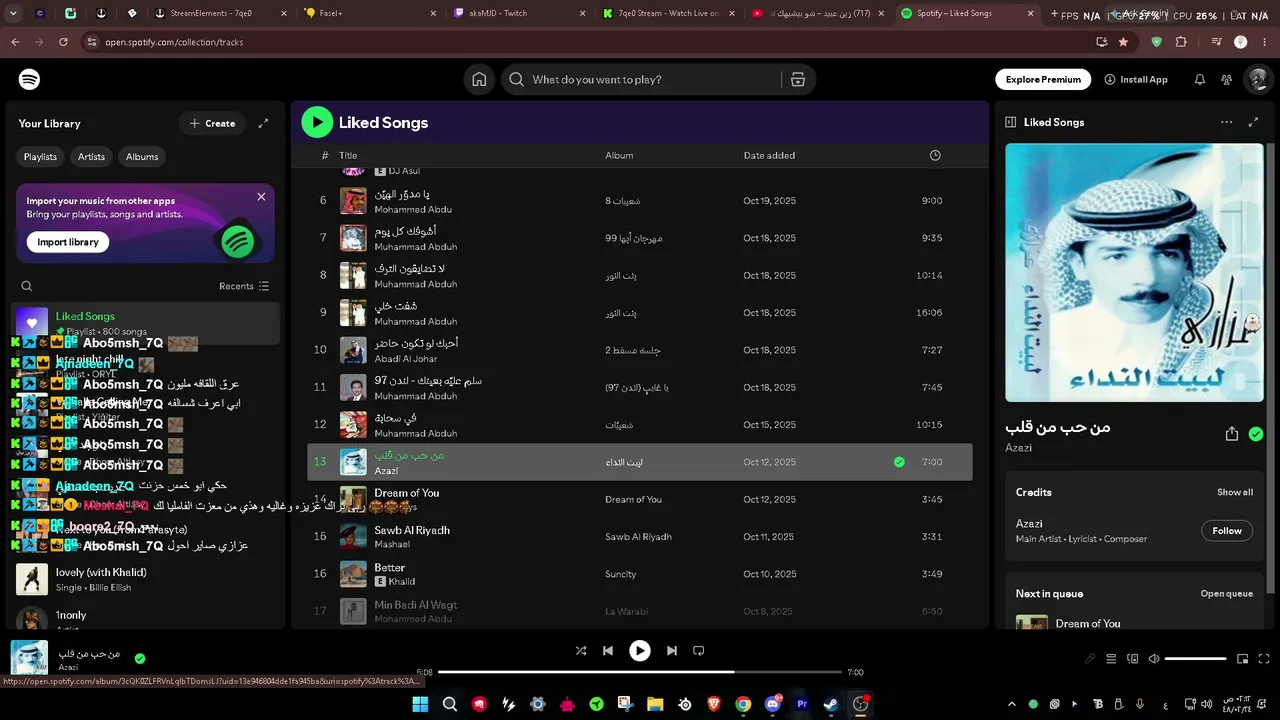Seek within the song progress bar
Image resolution: width=1280 pixels, height=720 pixels.
tap(639, 672)
